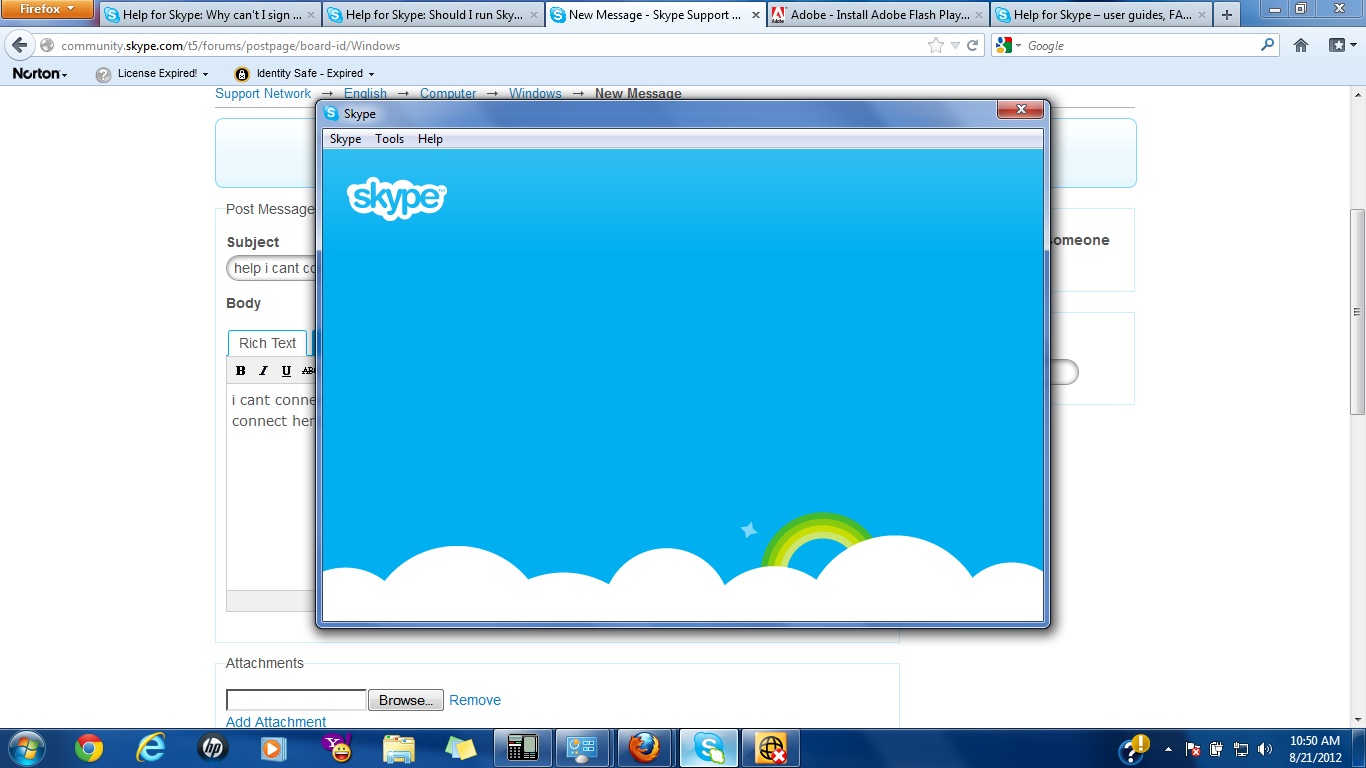Click the Identity Safe lock icon
This screenshot has width=1366, height=768.
pyautogui.click(x=241, y=74)
